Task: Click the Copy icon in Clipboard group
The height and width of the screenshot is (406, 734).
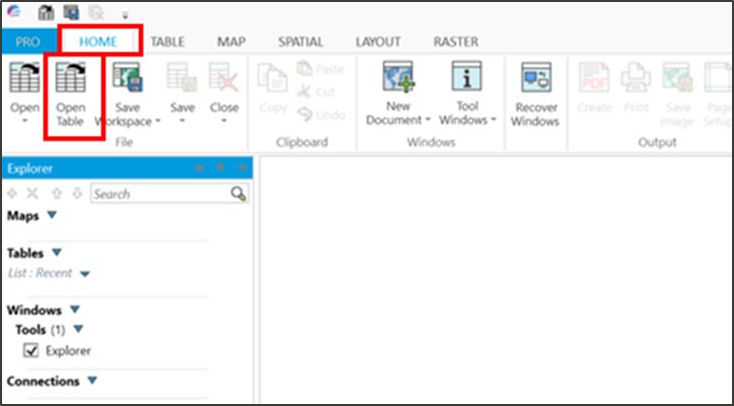Action: [272, 78]
